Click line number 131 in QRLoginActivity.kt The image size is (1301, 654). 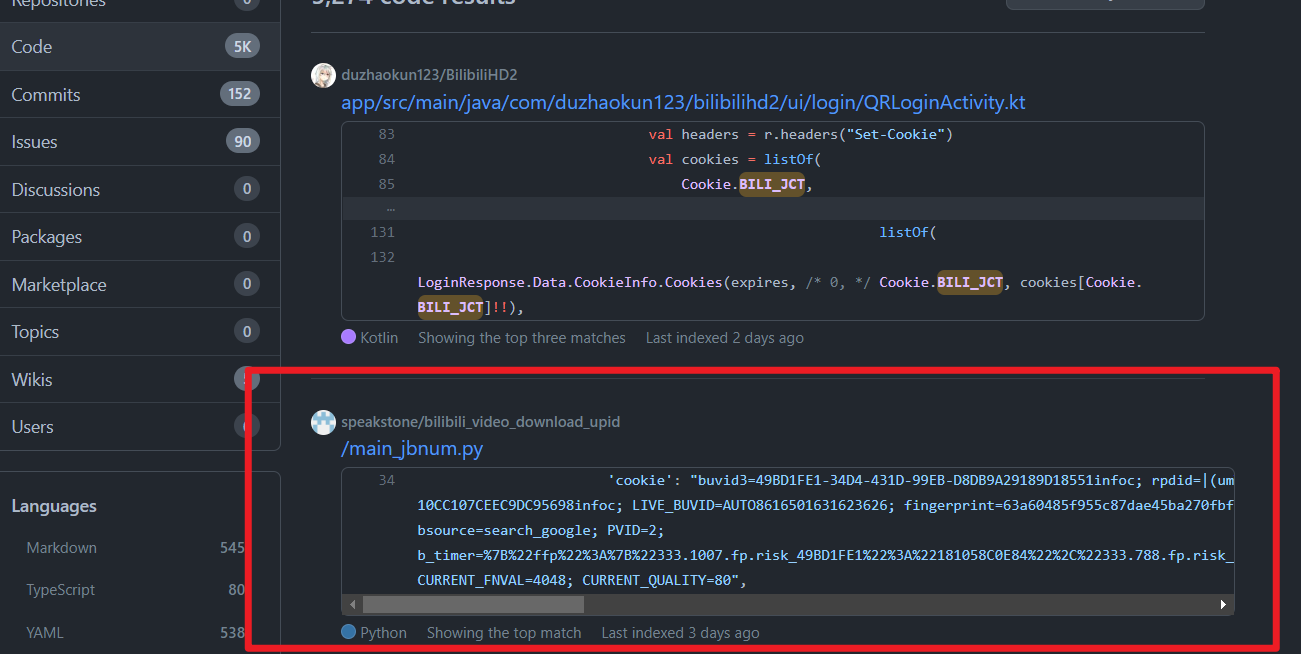382,232
